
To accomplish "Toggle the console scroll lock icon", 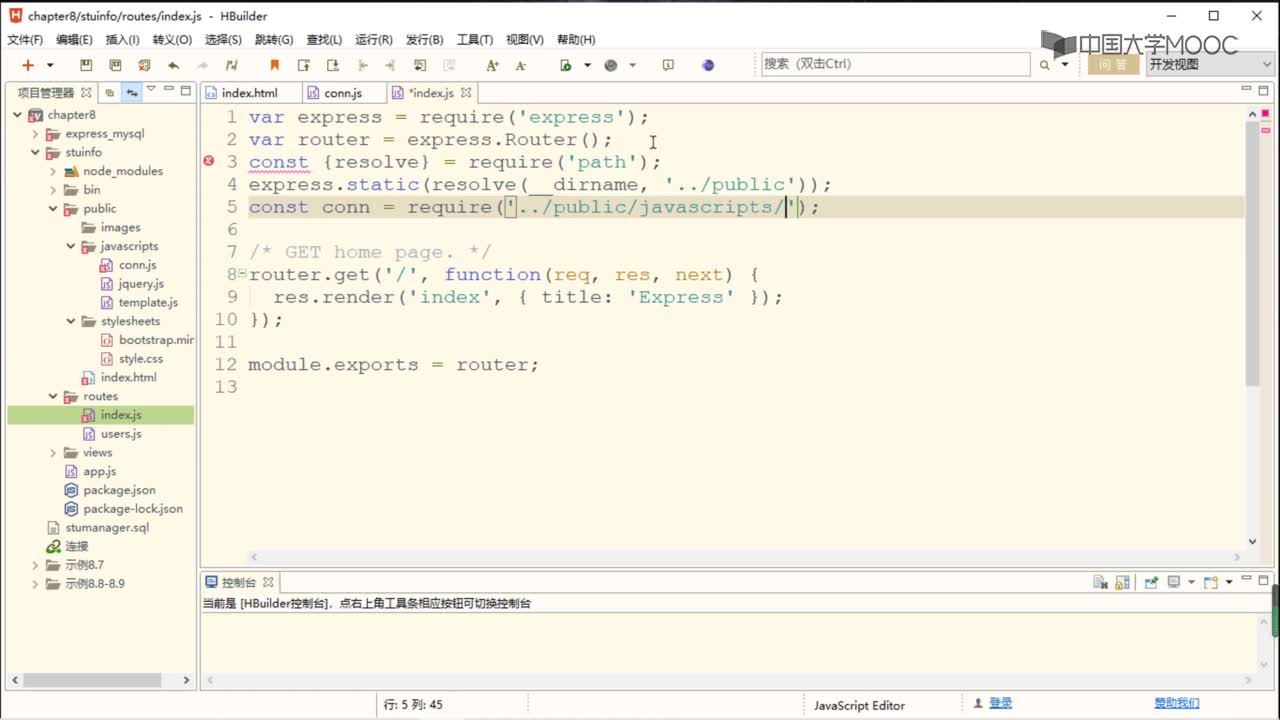I will point(1122,582).
